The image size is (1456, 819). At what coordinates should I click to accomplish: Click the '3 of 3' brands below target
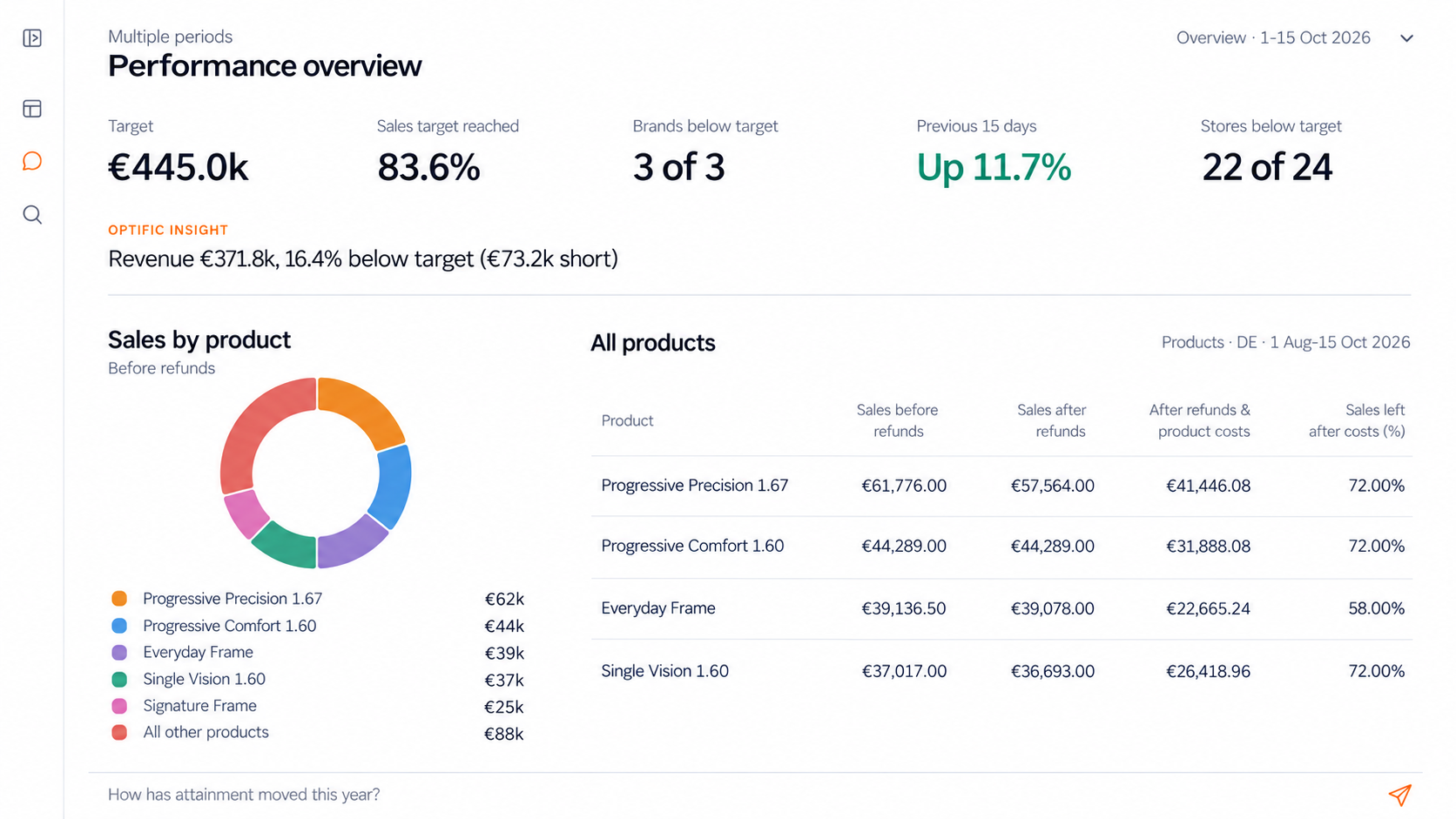pos(678,167)
